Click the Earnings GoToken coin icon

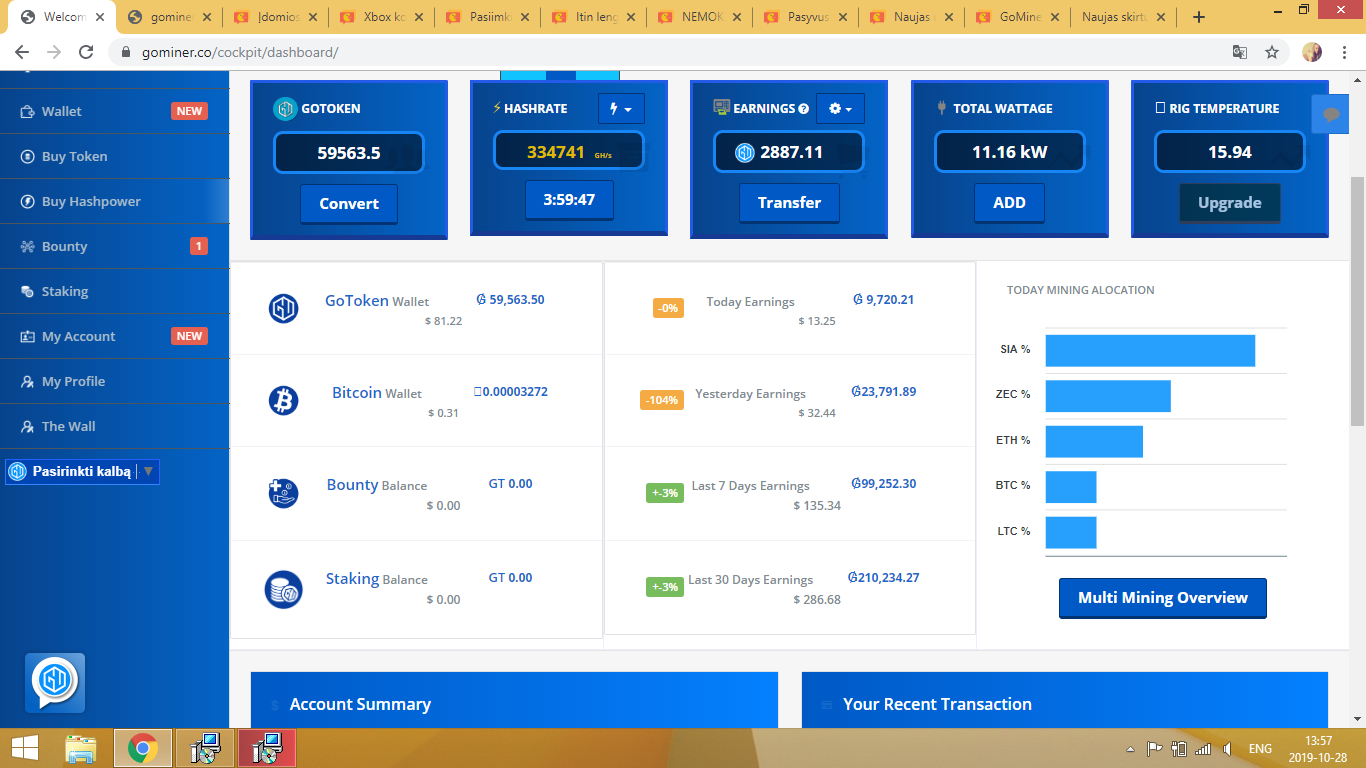tap(745, 152)
